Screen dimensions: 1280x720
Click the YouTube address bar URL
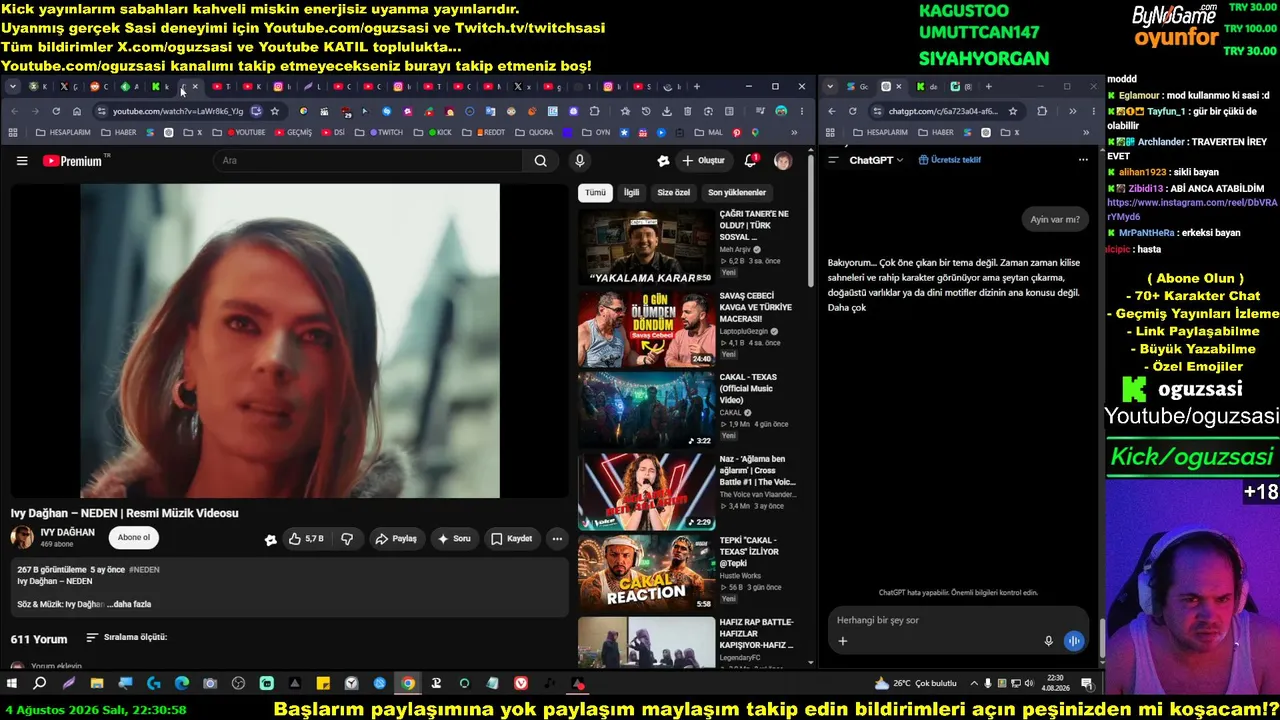[177, 111]
